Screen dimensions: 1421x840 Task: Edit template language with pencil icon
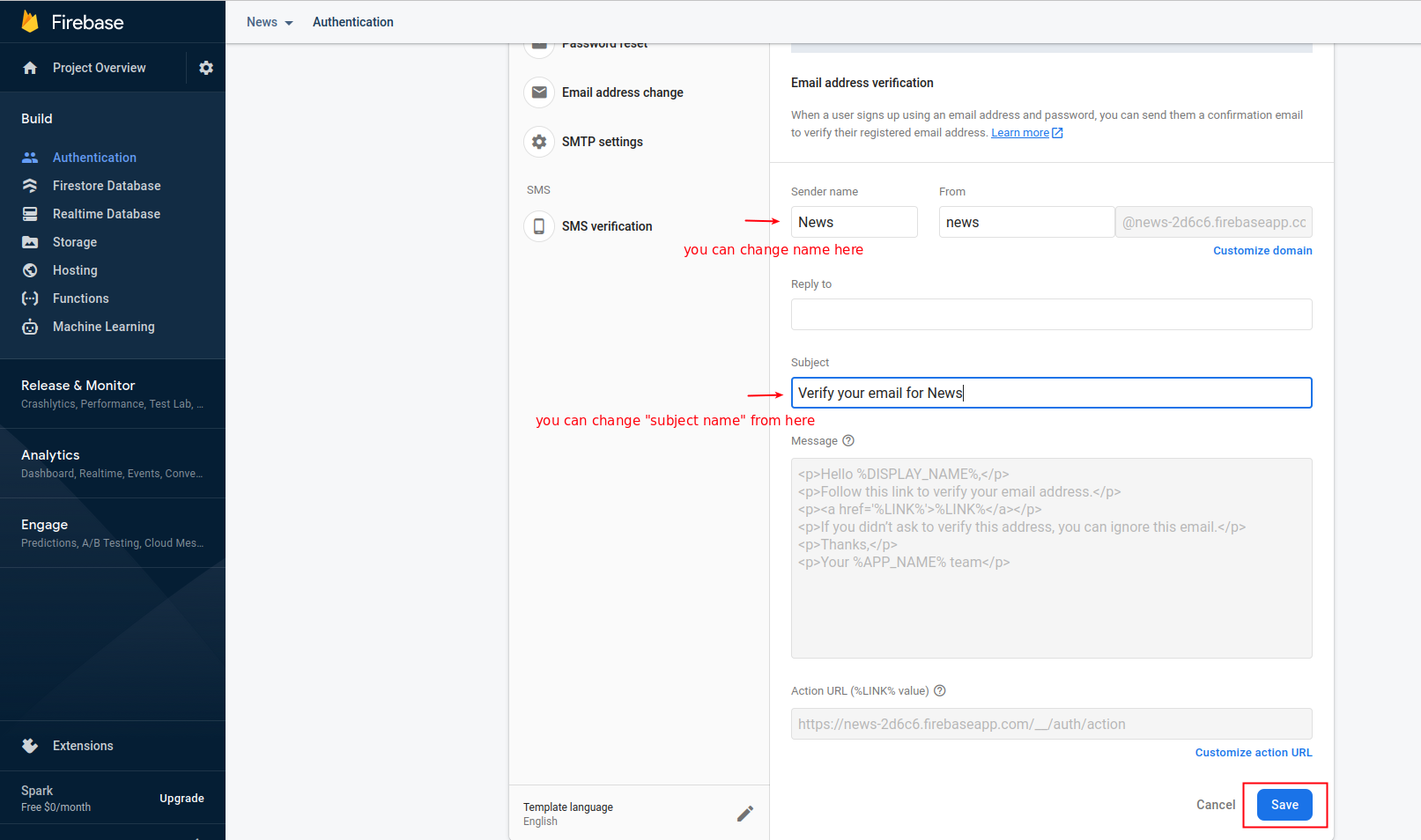click(744, 814)
